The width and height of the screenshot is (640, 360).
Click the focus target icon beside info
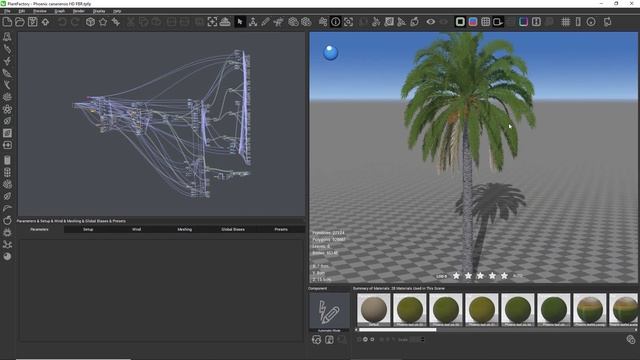[x=348, y=22]
